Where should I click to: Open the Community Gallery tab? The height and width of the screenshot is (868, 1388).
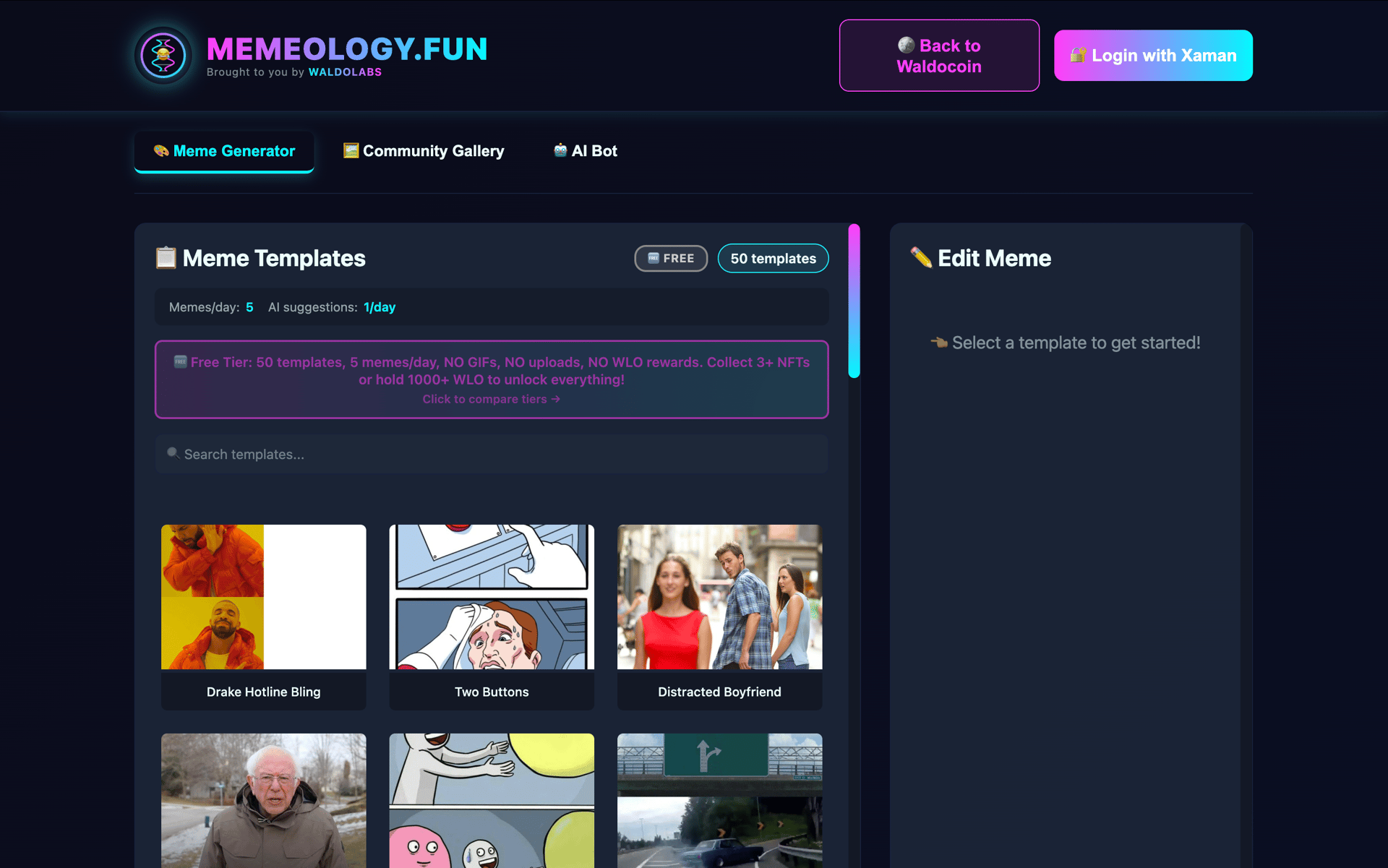[424, 151]
